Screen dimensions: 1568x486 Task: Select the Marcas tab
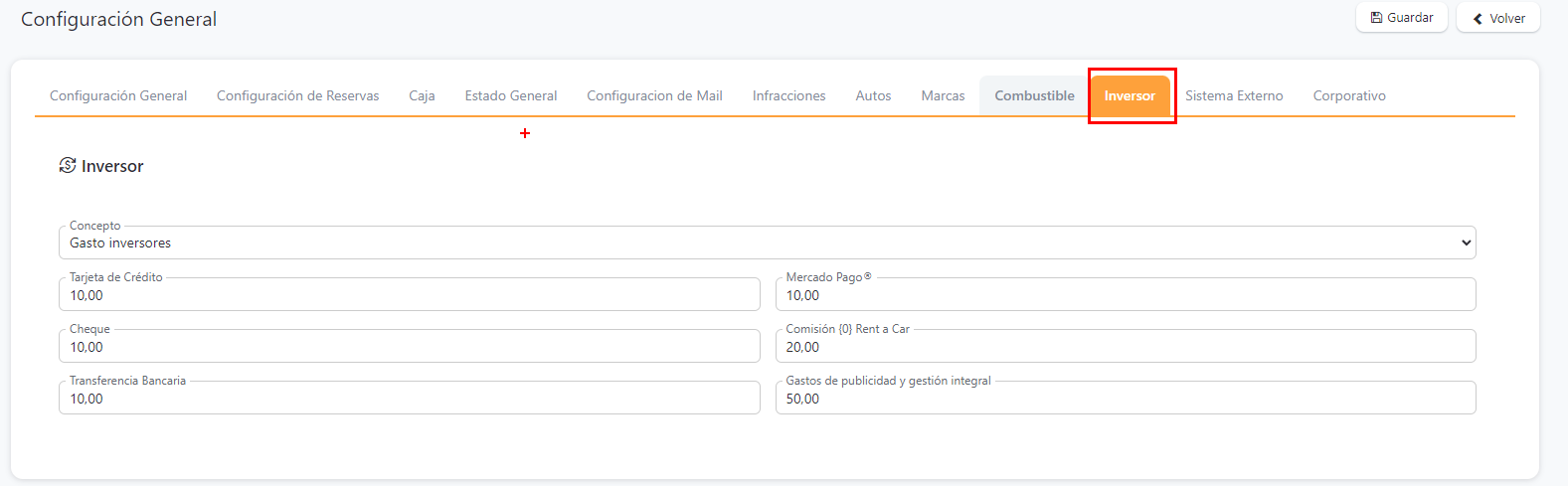click(x=943, y=96)
